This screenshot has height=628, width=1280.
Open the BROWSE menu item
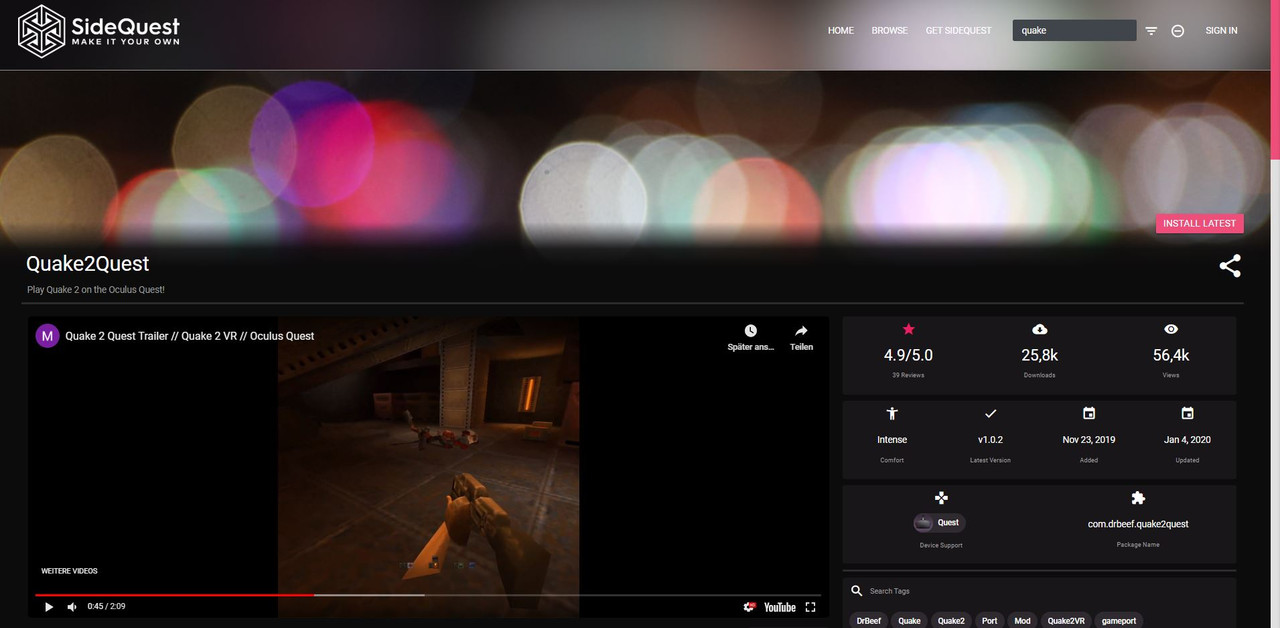[889, 31]
